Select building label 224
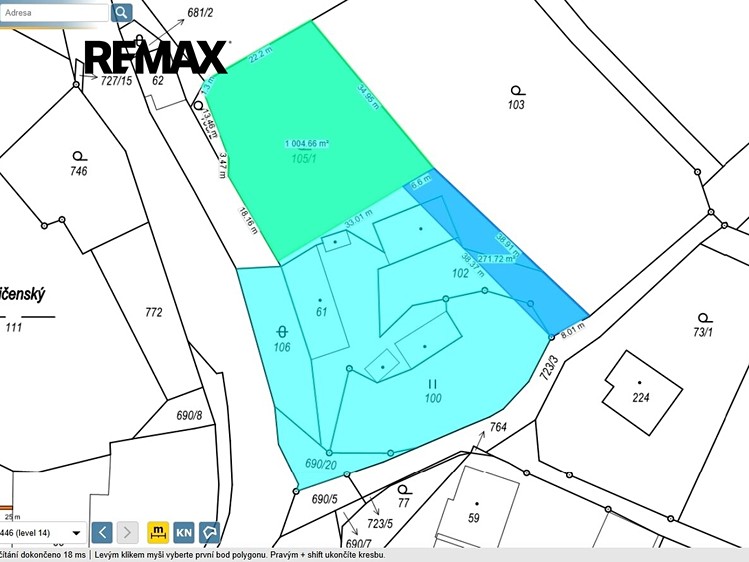 point(641,397)
